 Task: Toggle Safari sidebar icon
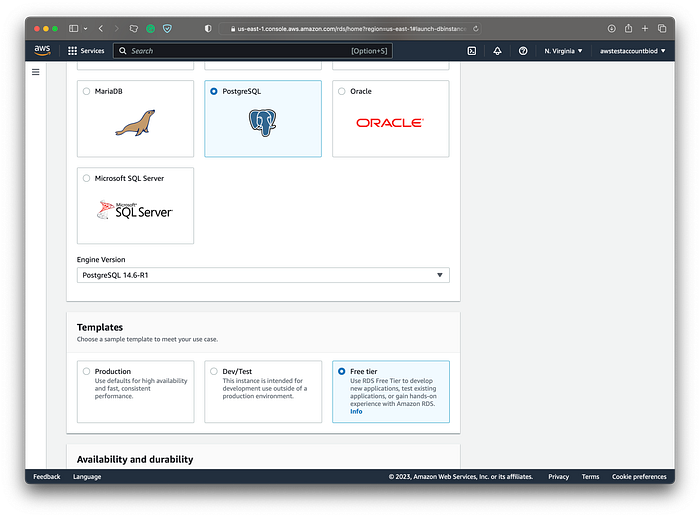[x=73, y=29]
